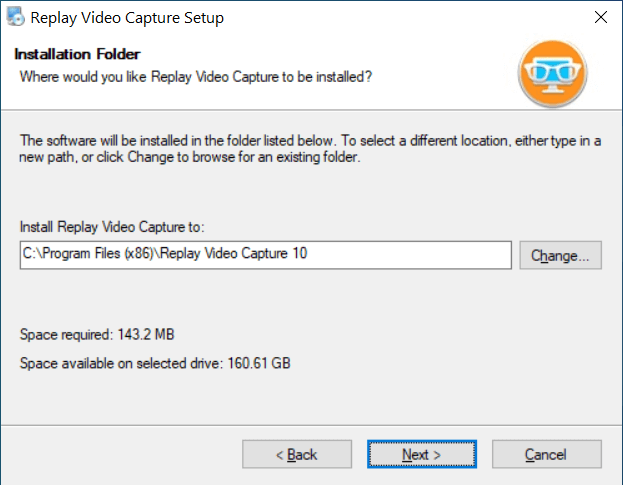This screenshot has height=485, width=623.
Task: Click the setup installer icon in title bar
Action: point(15,17)
